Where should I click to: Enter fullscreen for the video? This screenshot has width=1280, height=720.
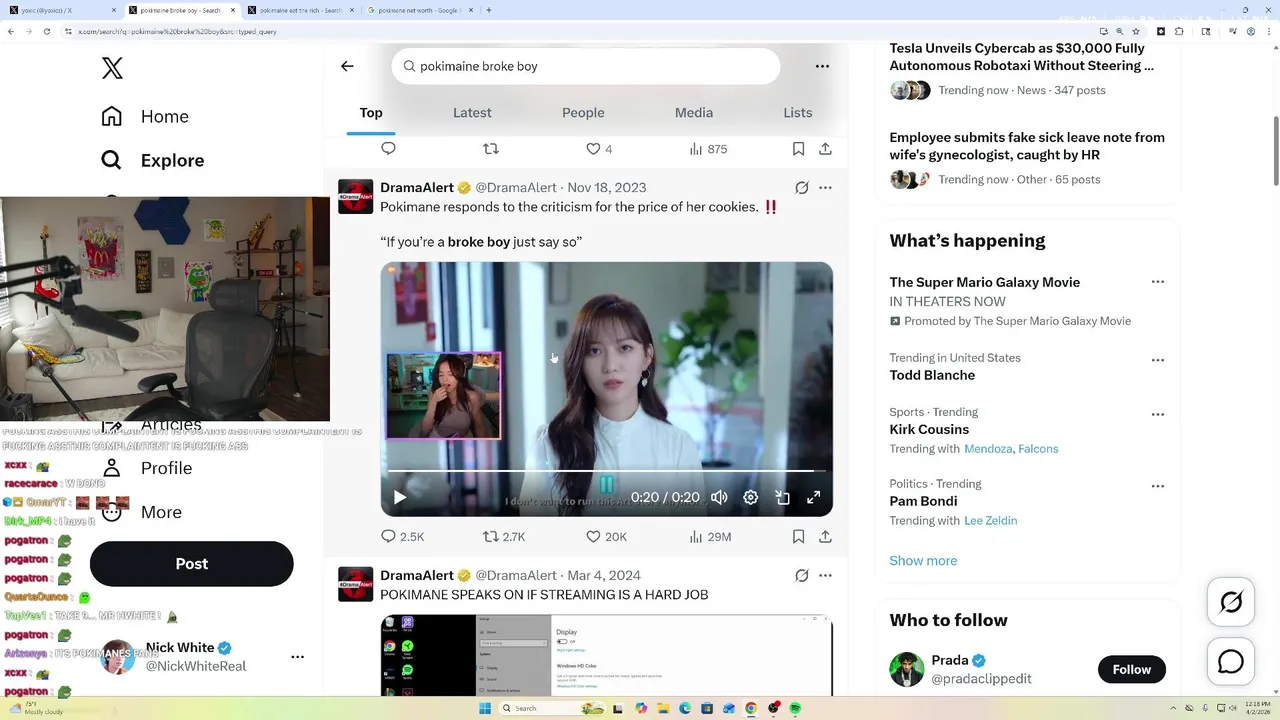[814, 498]
